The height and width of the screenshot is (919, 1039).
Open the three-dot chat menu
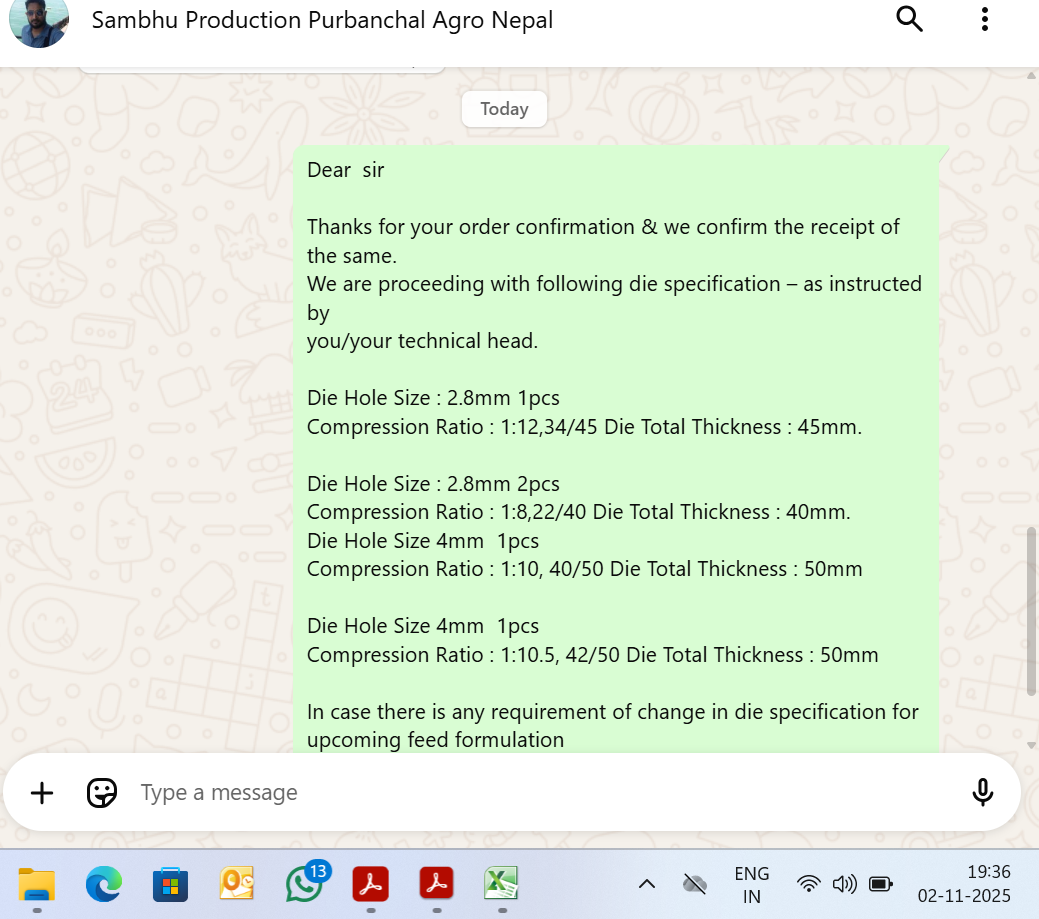click(985, 19)
